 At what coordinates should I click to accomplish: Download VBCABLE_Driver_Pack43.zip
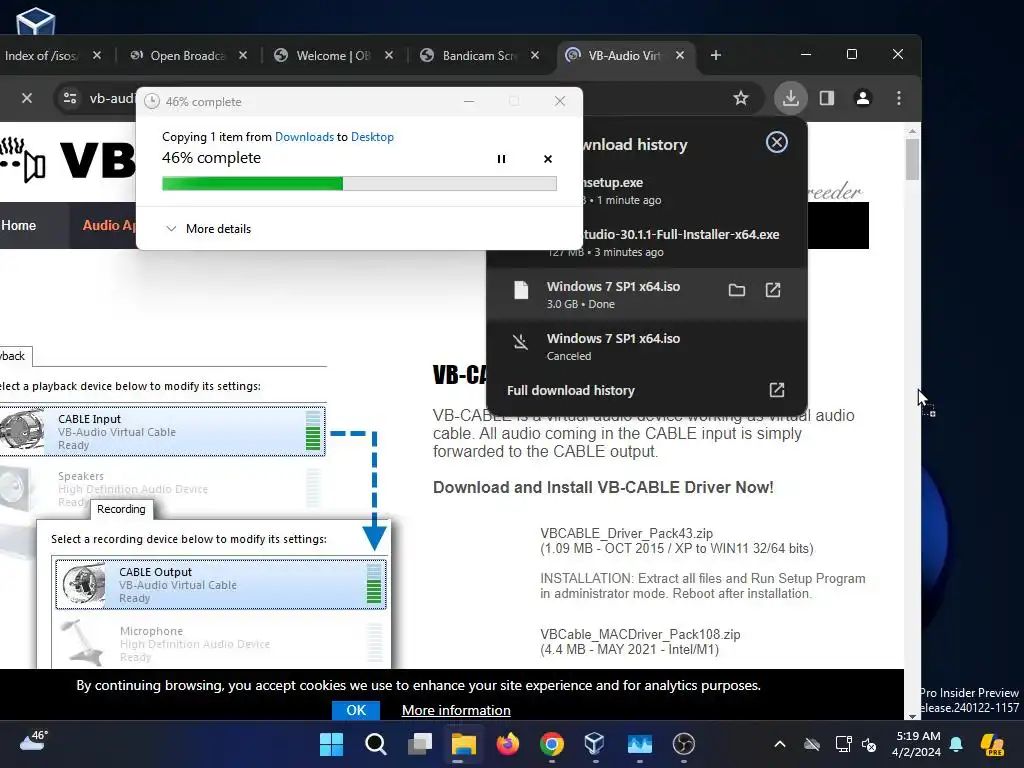click(x=626, y=533)
